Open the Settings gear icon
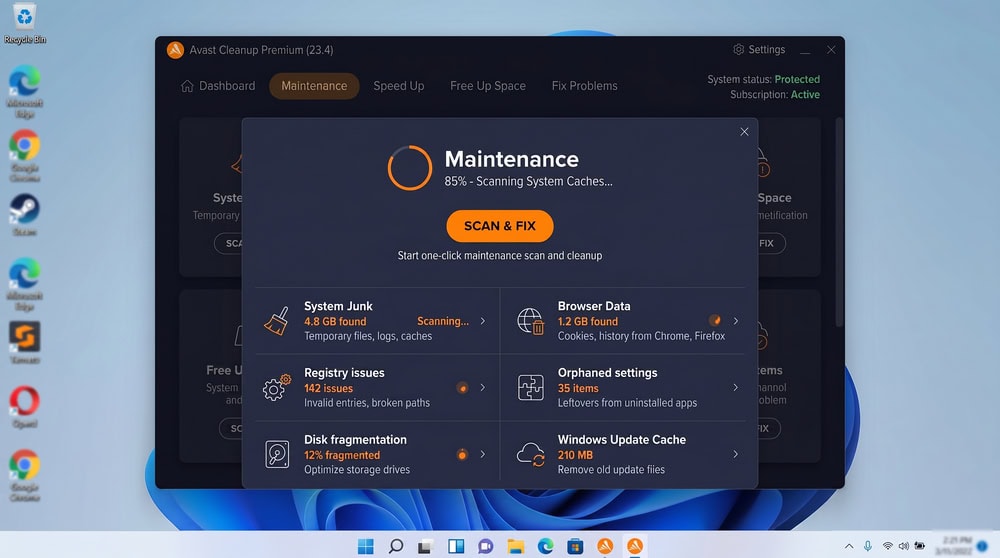 click(739, 49)
